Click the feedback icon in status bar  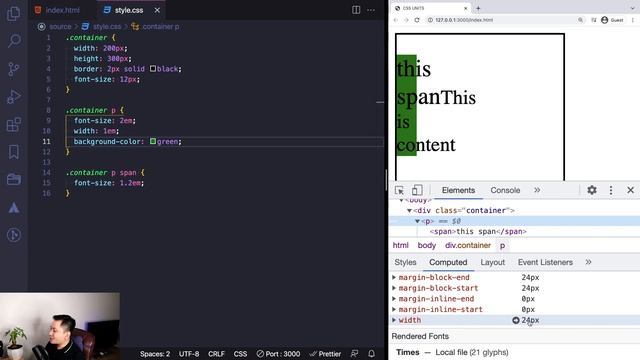[354, 354]
